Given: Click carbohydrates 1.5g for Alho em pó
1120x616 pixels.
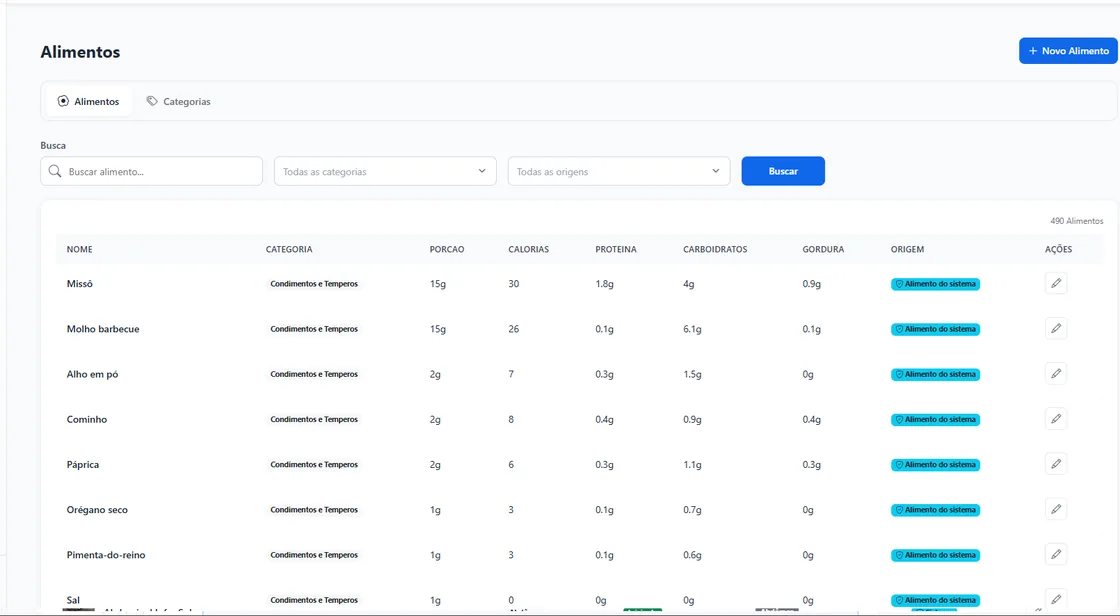Looking at the screenshot, I should point(692,374).
